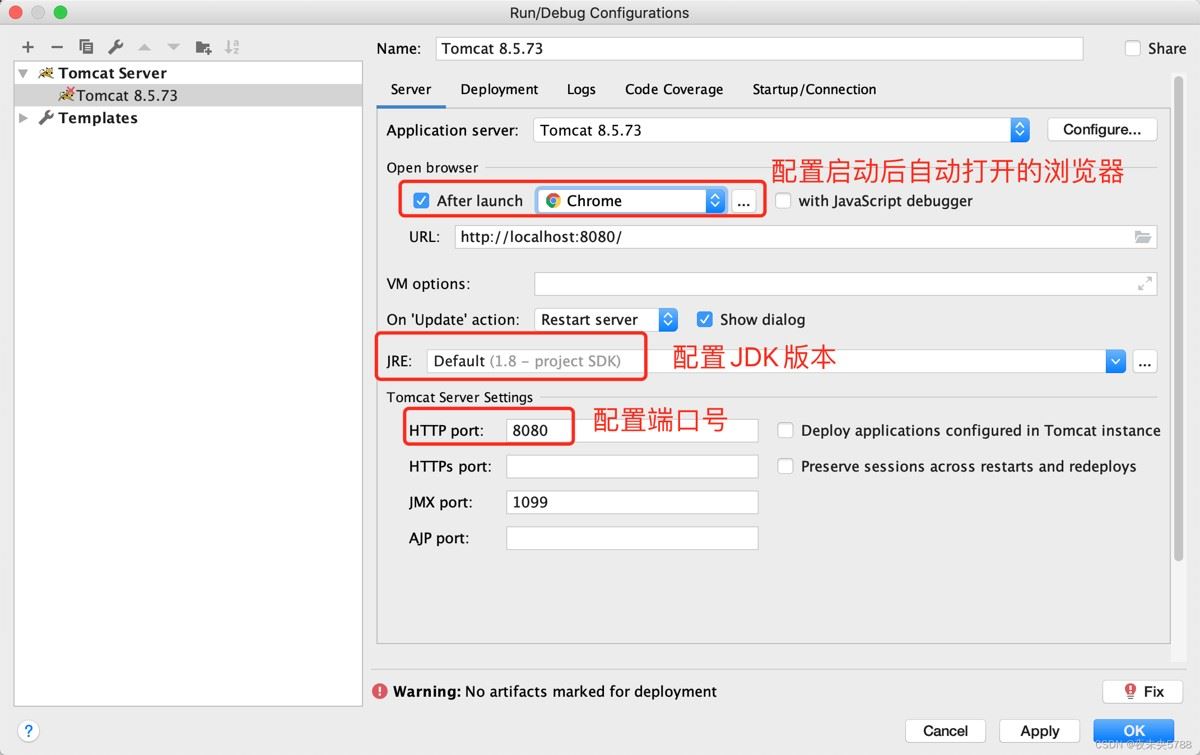Expand the VM options field icon
Viewport: 1200px width, 755px height.
pos(1144,284)
